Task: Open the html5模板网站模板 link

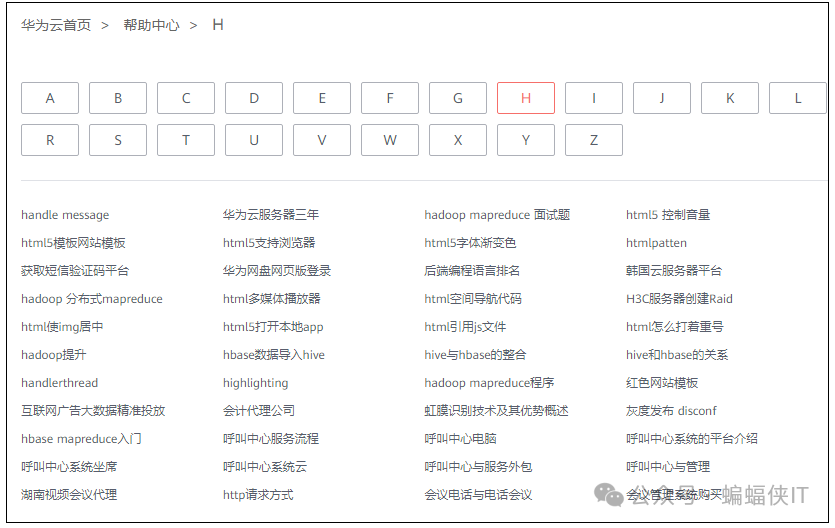Action: click(73, 243)
